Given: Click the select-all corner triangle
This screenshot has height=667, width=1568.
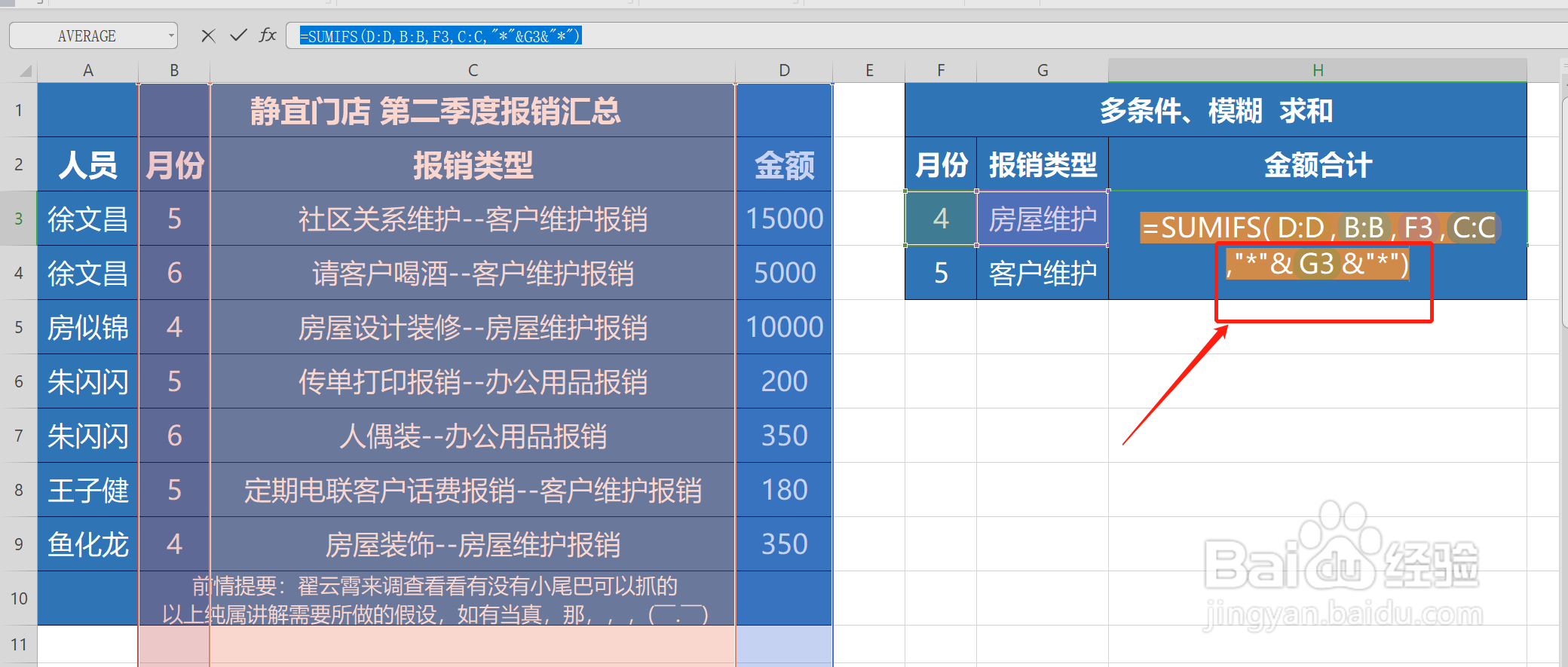Looking at the screenshot, I should (x=26, y=71).
